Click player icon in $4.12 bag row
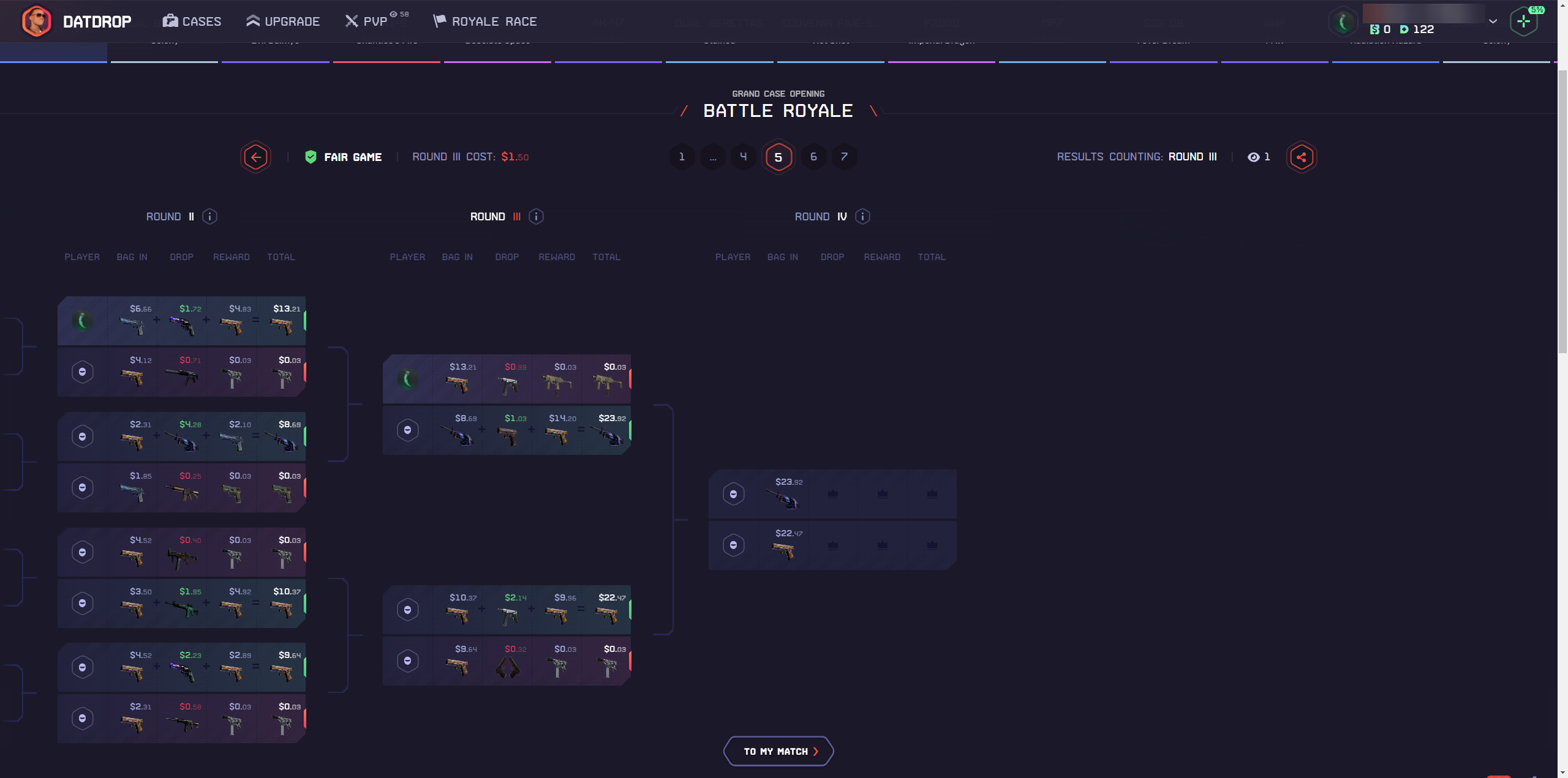The height and width of the screenshot is (778, 1568). tap(82, 372)
